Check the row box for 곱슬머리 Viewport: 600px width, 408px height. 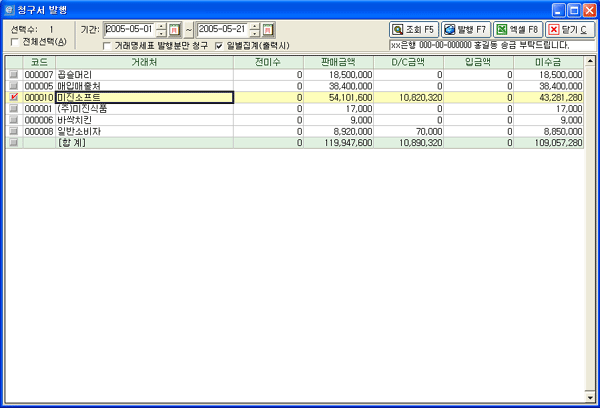click(x=14, y=74)
